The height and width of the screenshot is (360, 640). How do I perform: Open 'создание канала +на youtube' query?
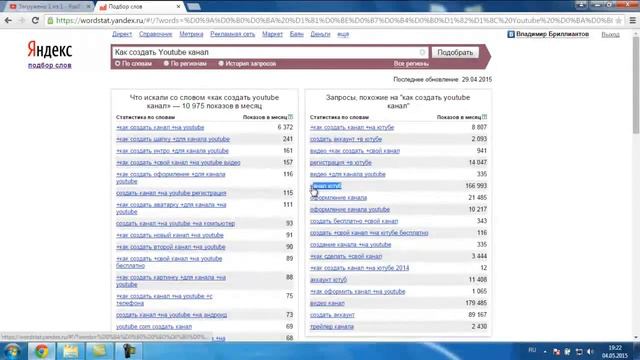pyautogui.click(x=351, y=245)
